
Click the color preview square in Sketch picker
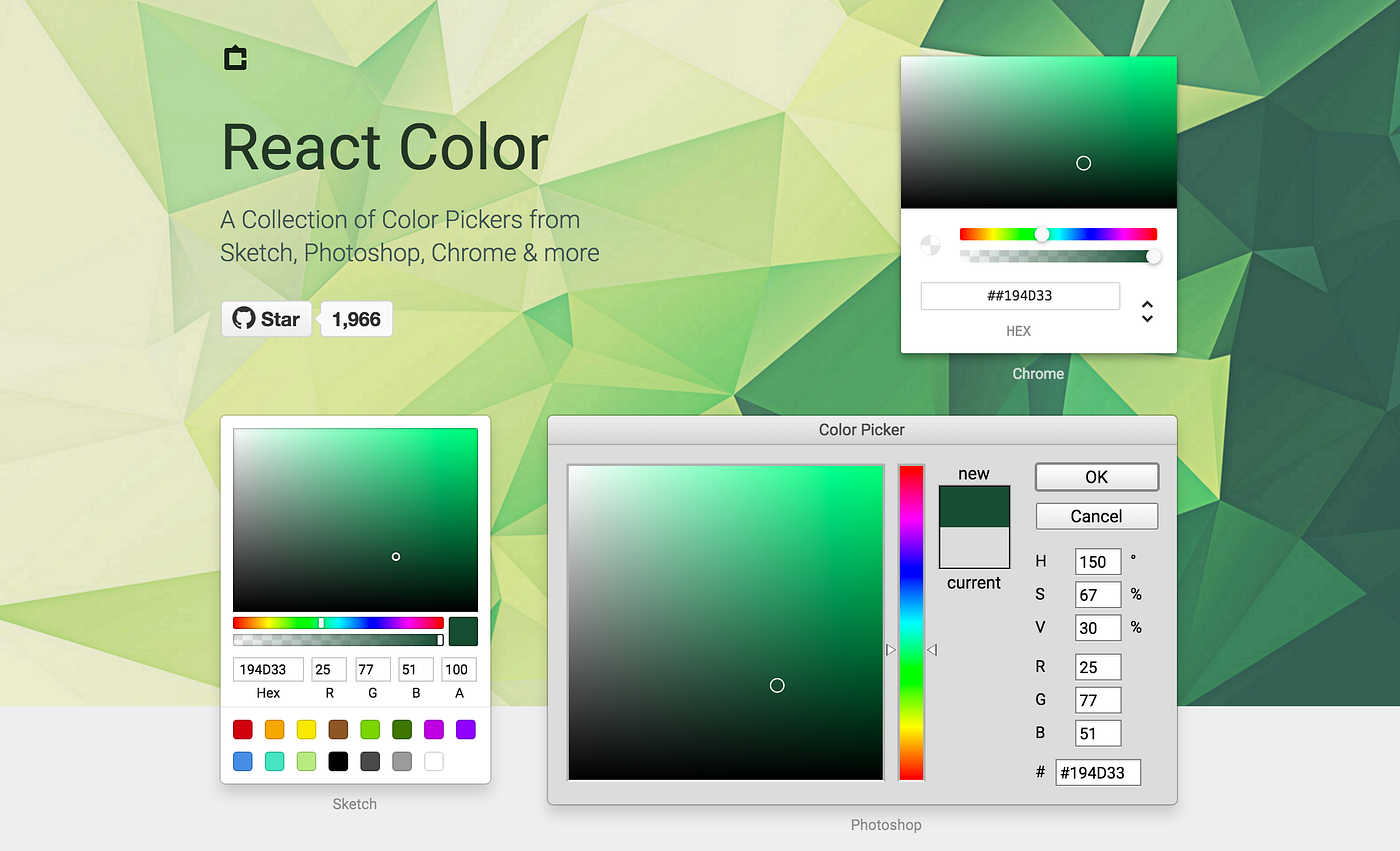pos(462,631)
